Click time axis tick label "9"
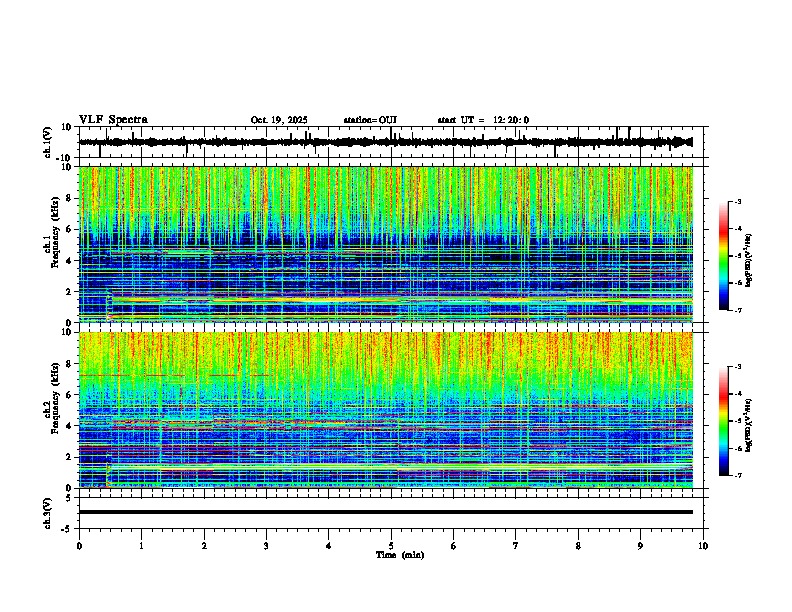 [x=640, y=546]
